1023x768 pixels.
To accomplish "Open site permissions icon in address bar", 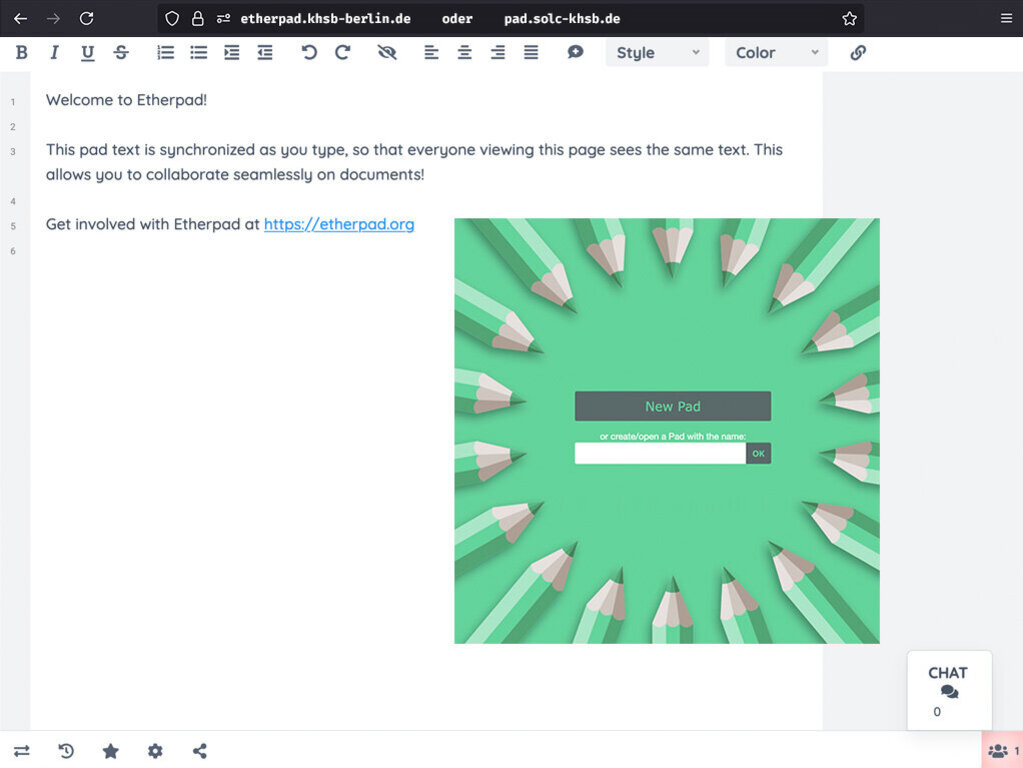I will [223, 18].
